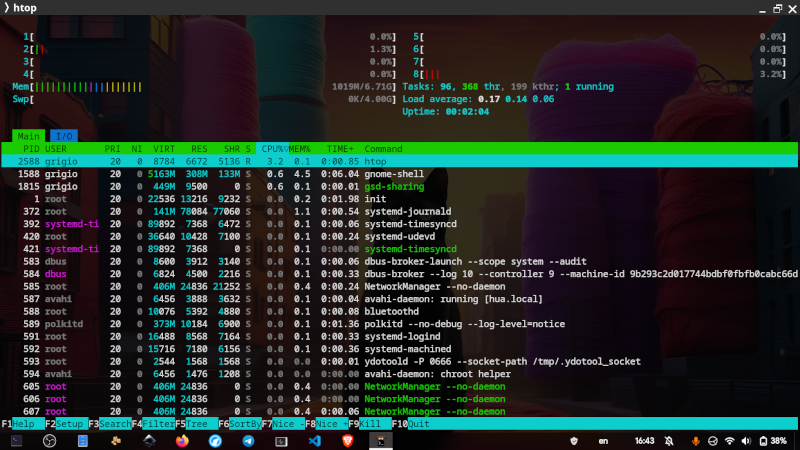Screen dimensions: 800x450
Task: Click the microphone icon in system tray
Action: pos(696,440)
